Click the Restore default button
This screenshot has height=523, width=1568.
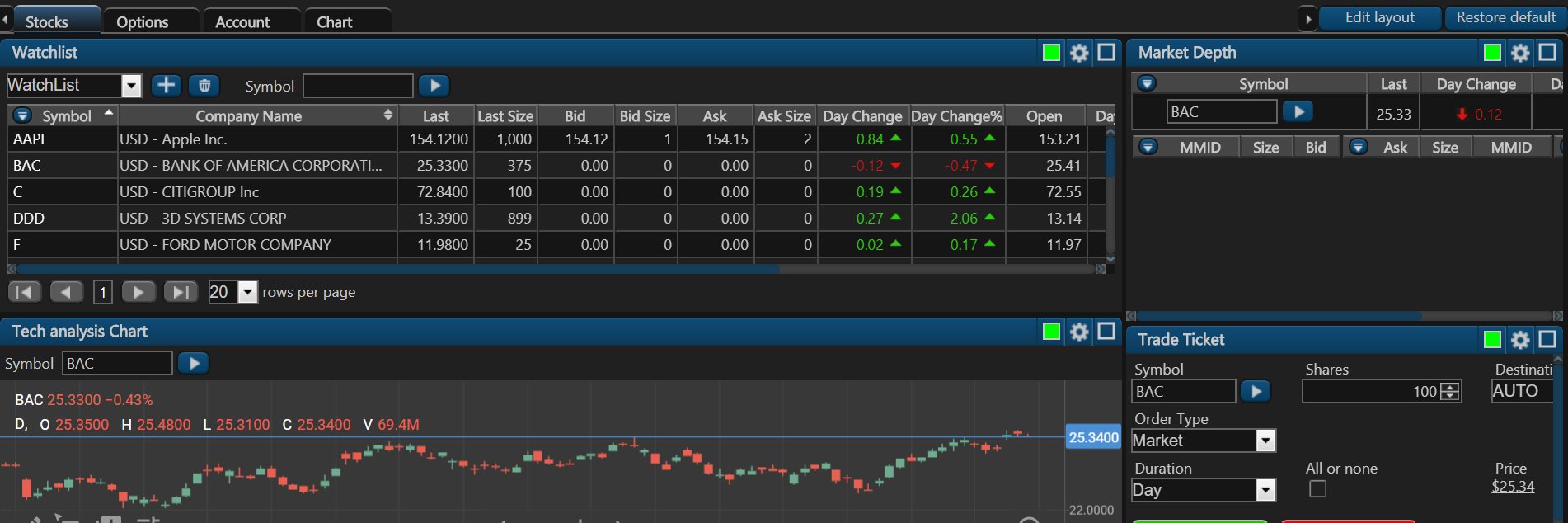click(1505, 17)
